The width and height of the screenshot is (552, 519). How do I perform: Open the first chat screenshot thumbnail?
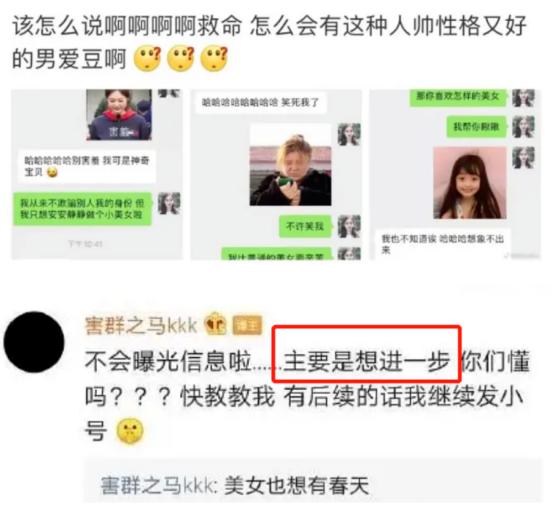(x=98, y=175)
